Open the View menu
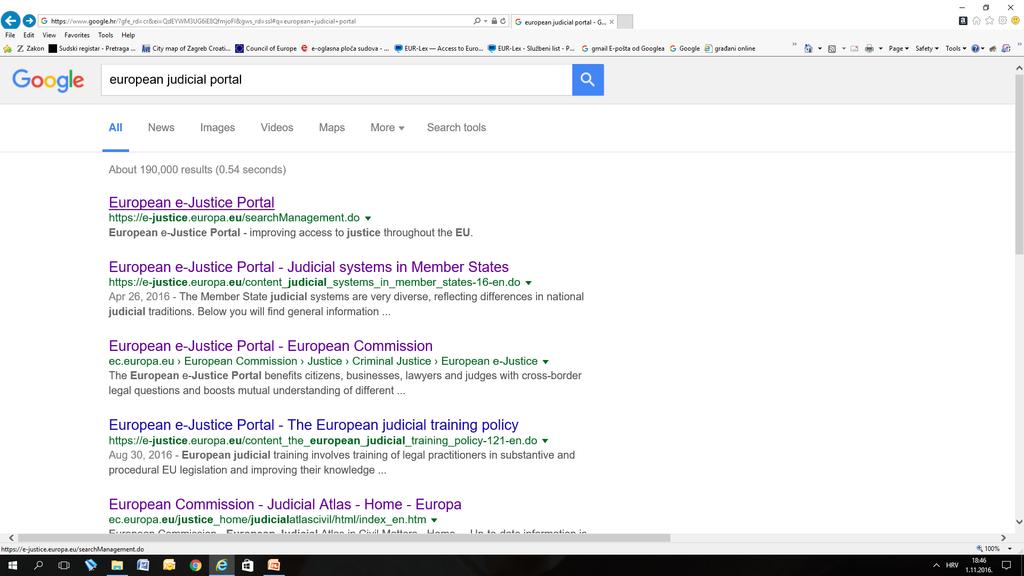Image resolution: width=1024 pixels, height=576 pixels. tap(49, 35)
